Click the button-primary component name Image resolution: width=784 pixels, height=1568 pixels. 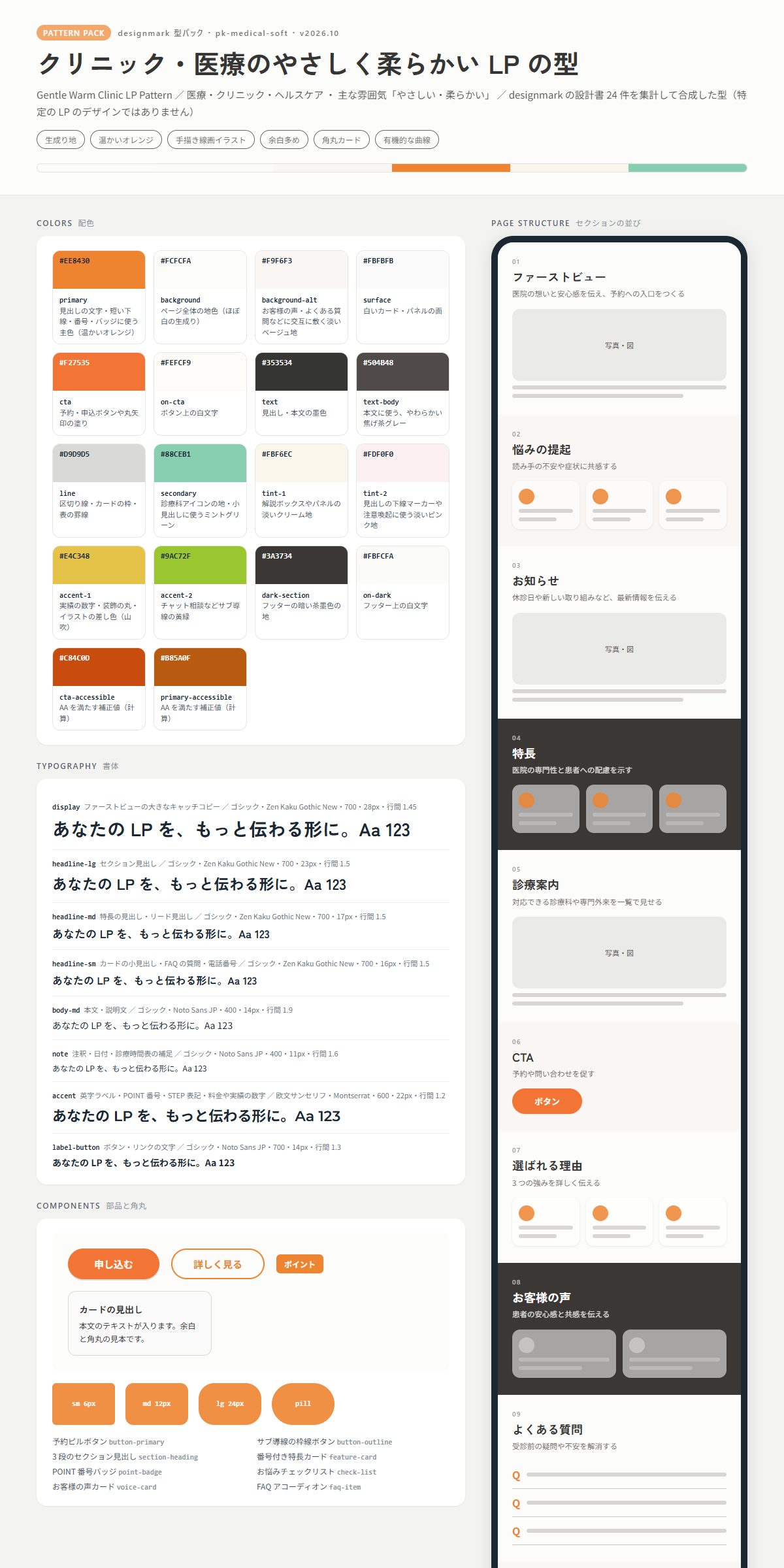pos(137,1442)
